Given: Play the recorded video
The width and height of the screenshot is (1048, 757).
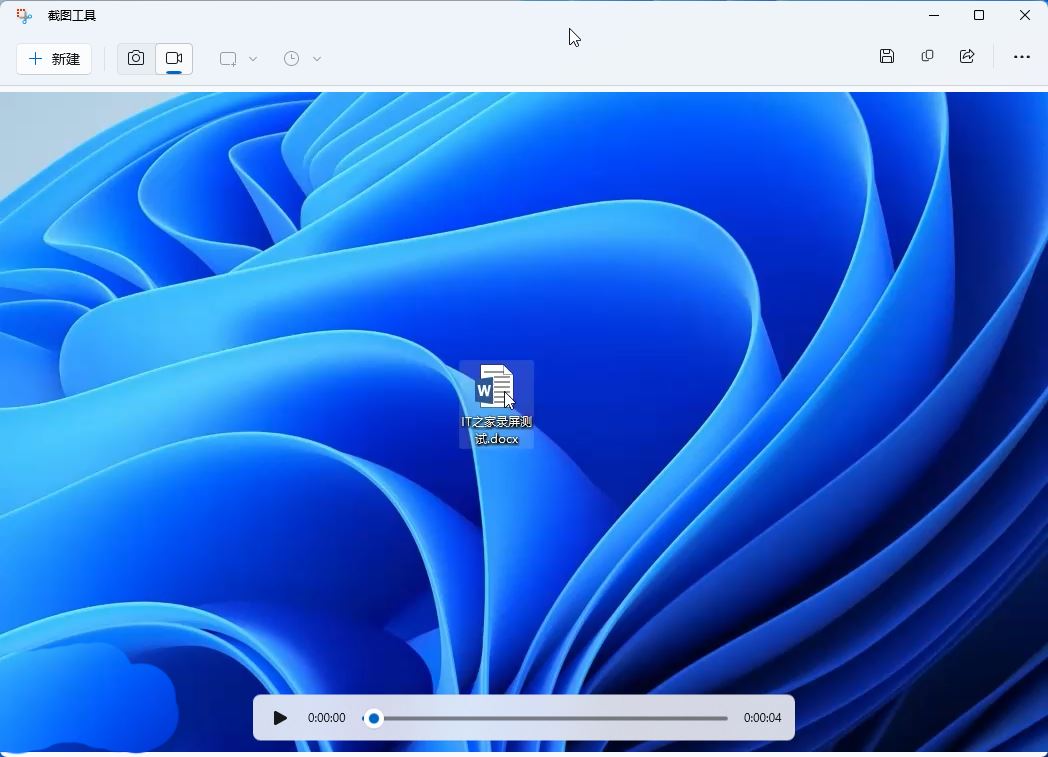Looking at the screenshot, I should [280, 718].
